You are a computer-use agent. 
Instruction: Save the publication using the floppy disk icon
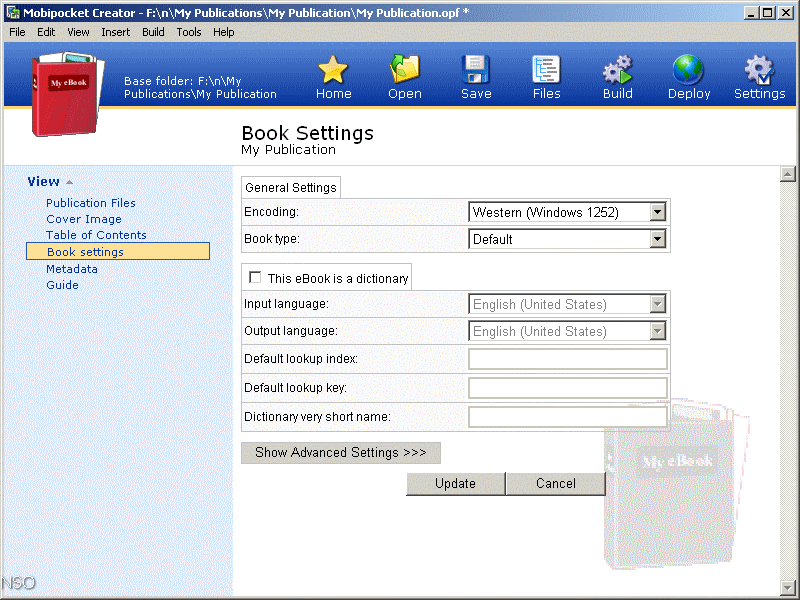click(x=476, y=69)
